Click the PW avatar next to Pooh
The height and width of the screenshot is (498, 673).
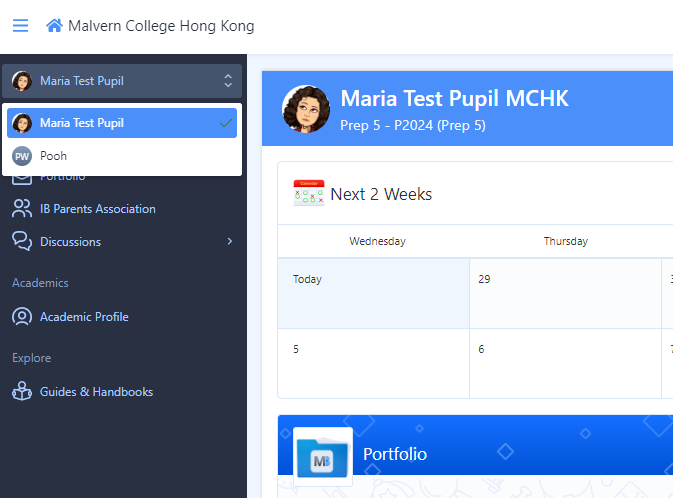click(x=22, y=156)
